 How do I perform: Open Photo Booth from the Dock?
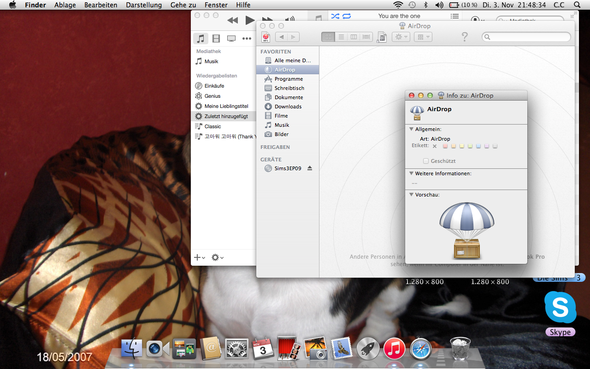pyautogui.click(x=289, y=349)
